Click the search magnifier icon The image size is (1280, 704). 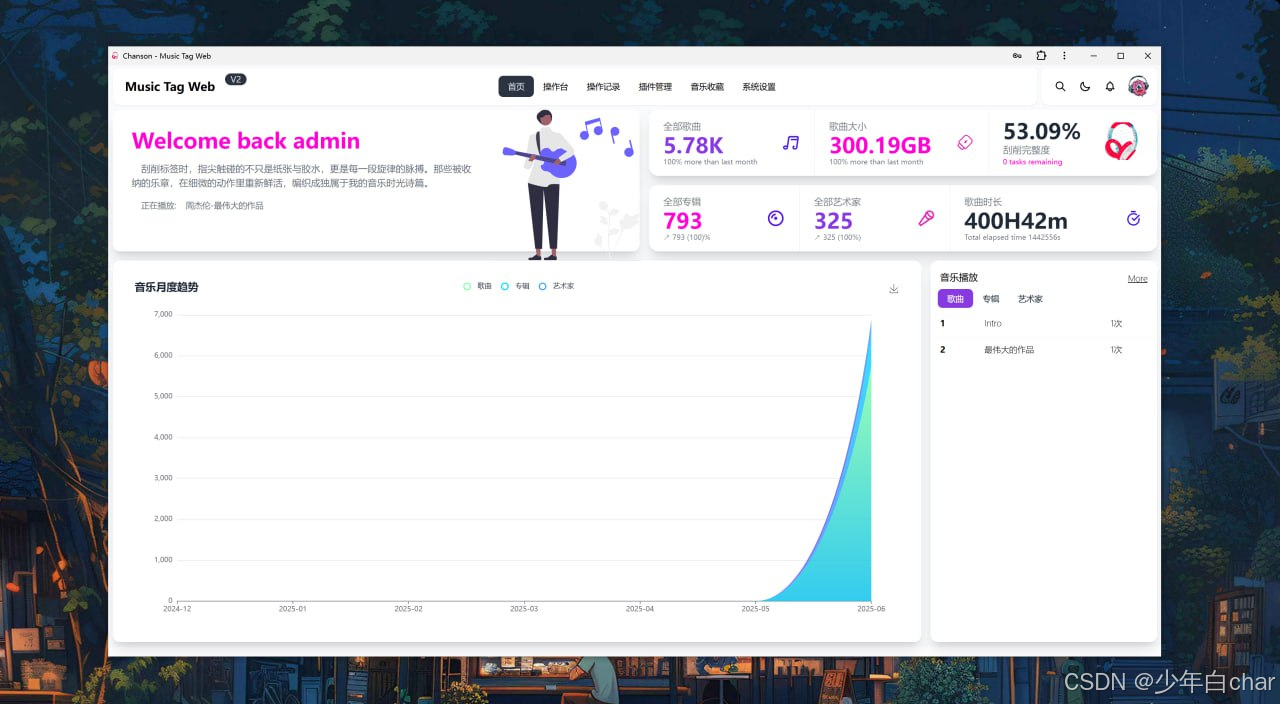1060,87
